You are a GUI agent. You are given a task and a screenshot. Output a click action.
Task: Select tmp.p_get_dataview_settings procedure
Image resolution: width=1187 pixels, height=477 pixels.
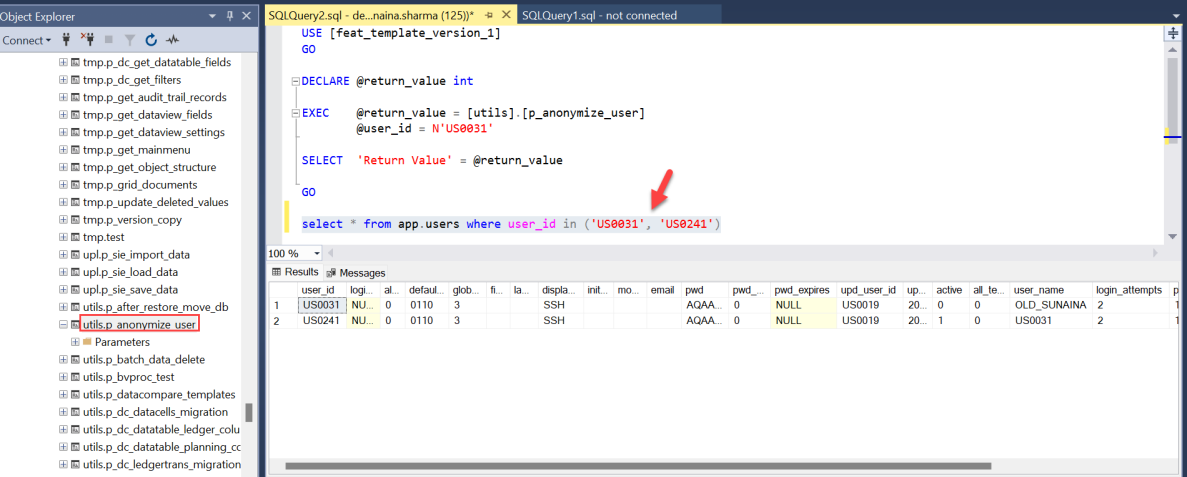[154, 132]
